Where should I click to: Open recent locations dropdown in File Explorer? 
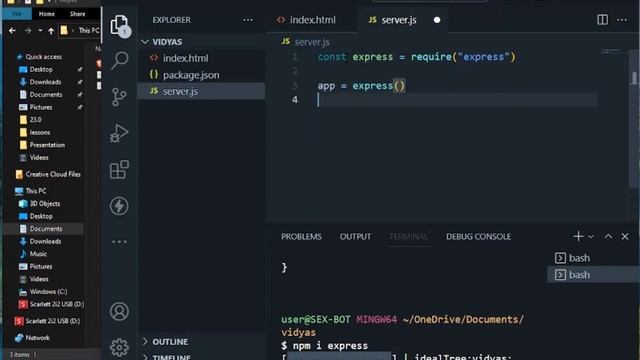40,31
